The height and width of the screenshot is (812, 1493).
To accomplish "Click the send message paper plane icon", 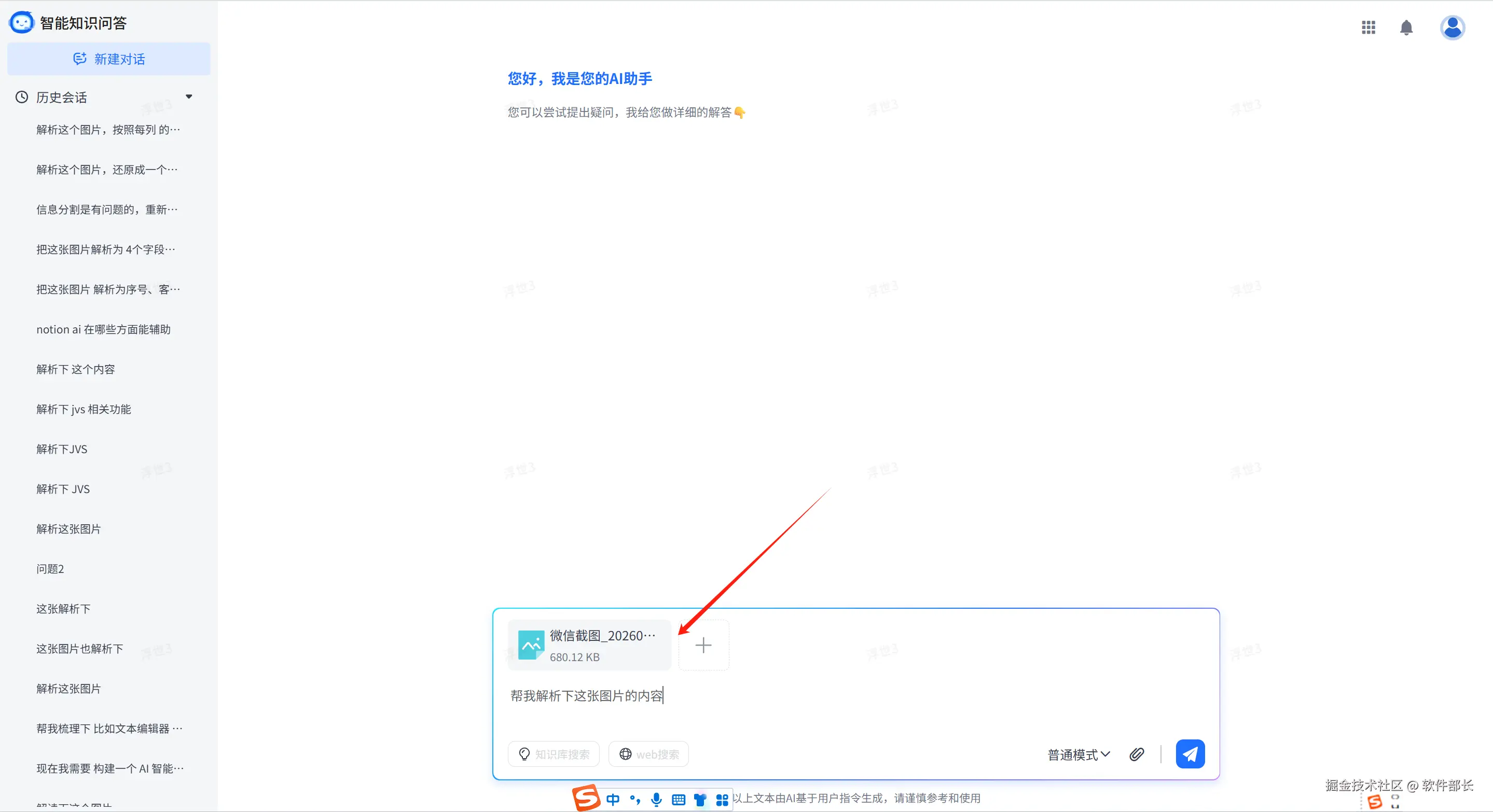I will click(1190, 754).
